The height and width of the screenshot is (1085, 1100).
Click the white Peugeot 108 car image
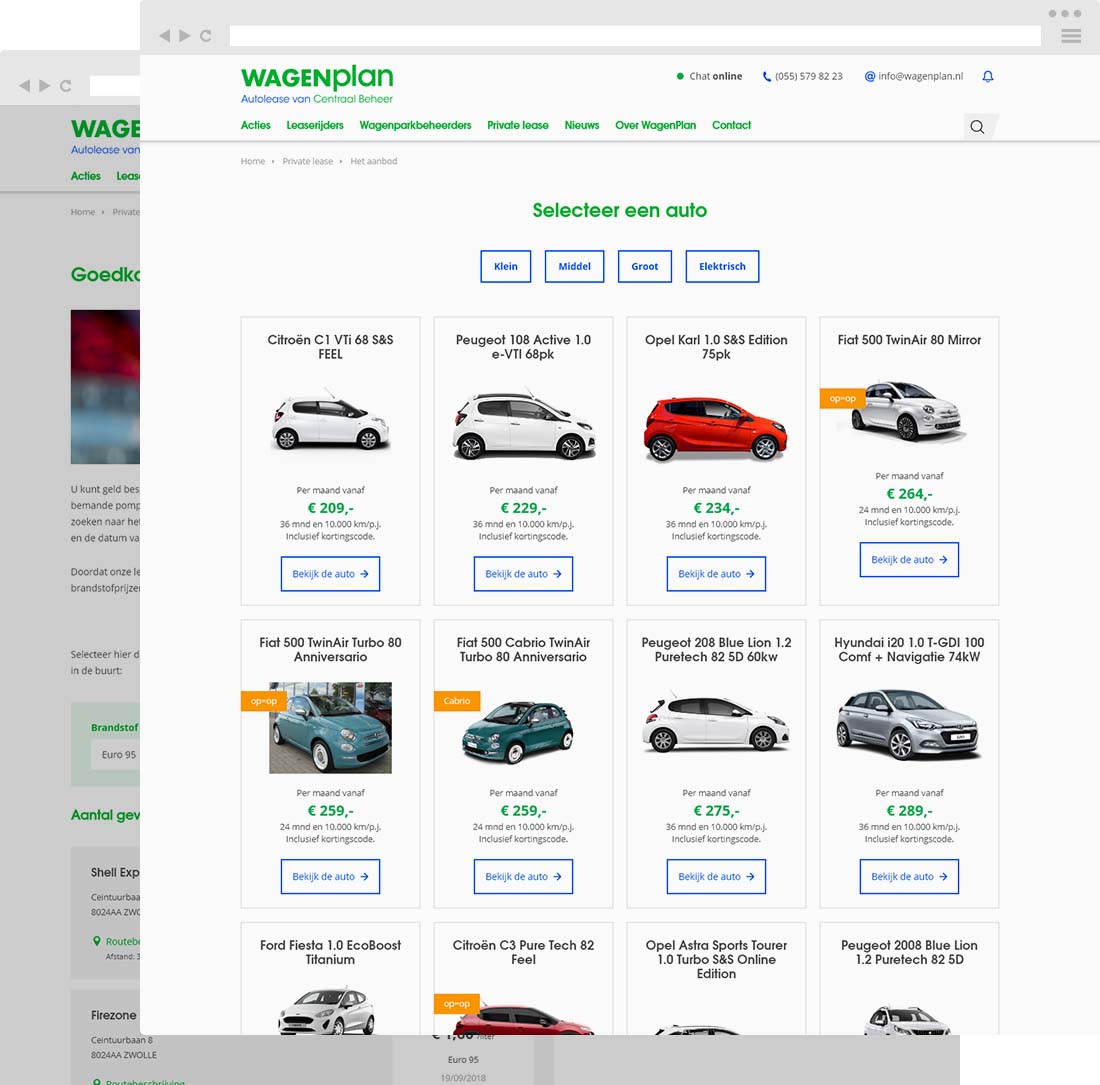point(523,425)
